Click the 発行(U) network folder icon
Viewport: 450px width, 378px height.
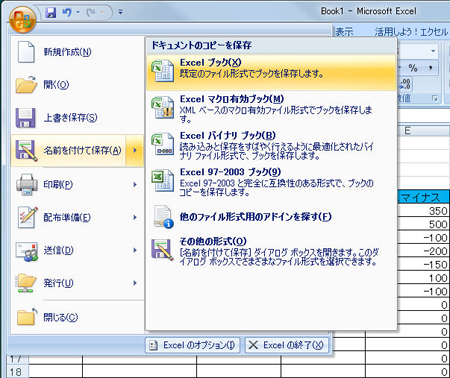(x=26, y=283)
